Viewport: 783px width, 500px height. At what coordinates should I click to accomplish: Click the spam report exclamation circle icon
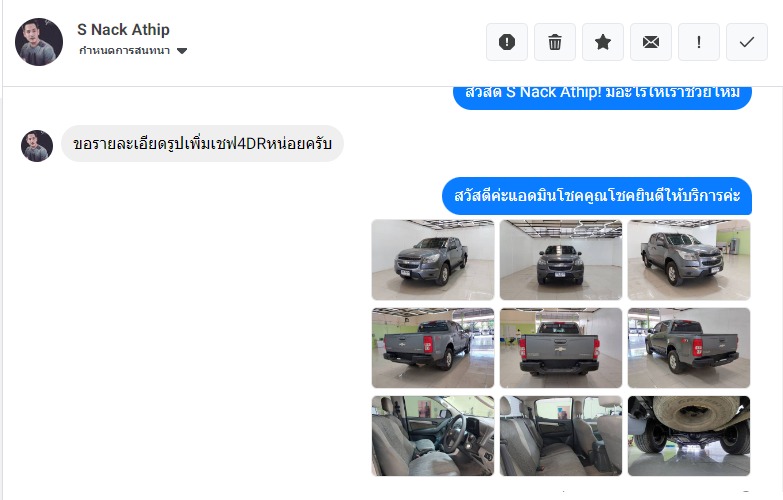[x=507, y=42]
